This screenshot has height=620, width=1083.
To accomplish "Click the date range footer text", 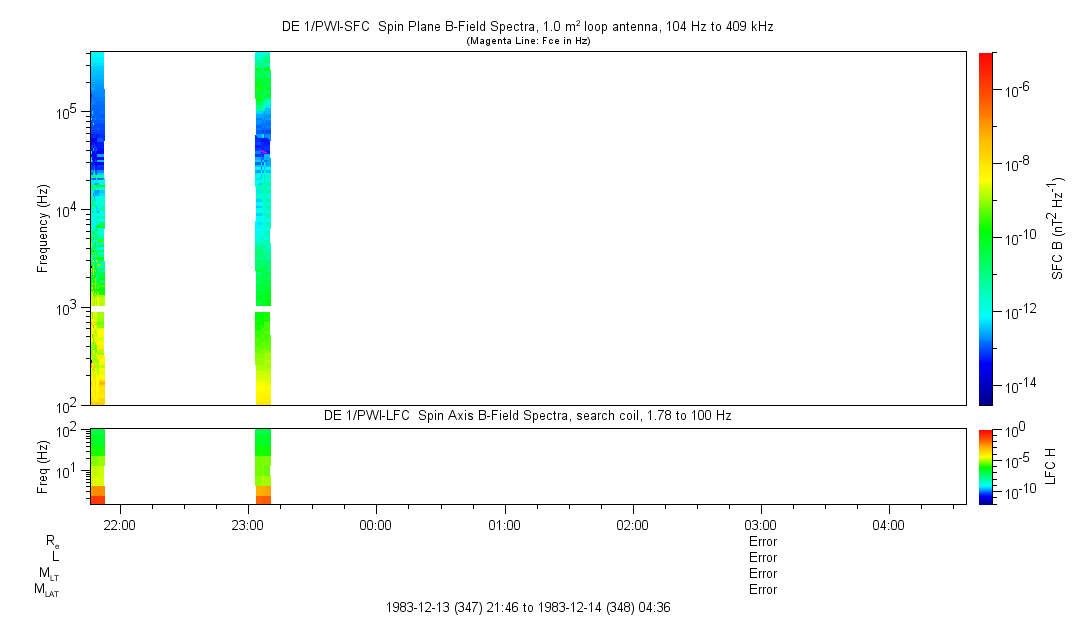I will pos(535,607).
